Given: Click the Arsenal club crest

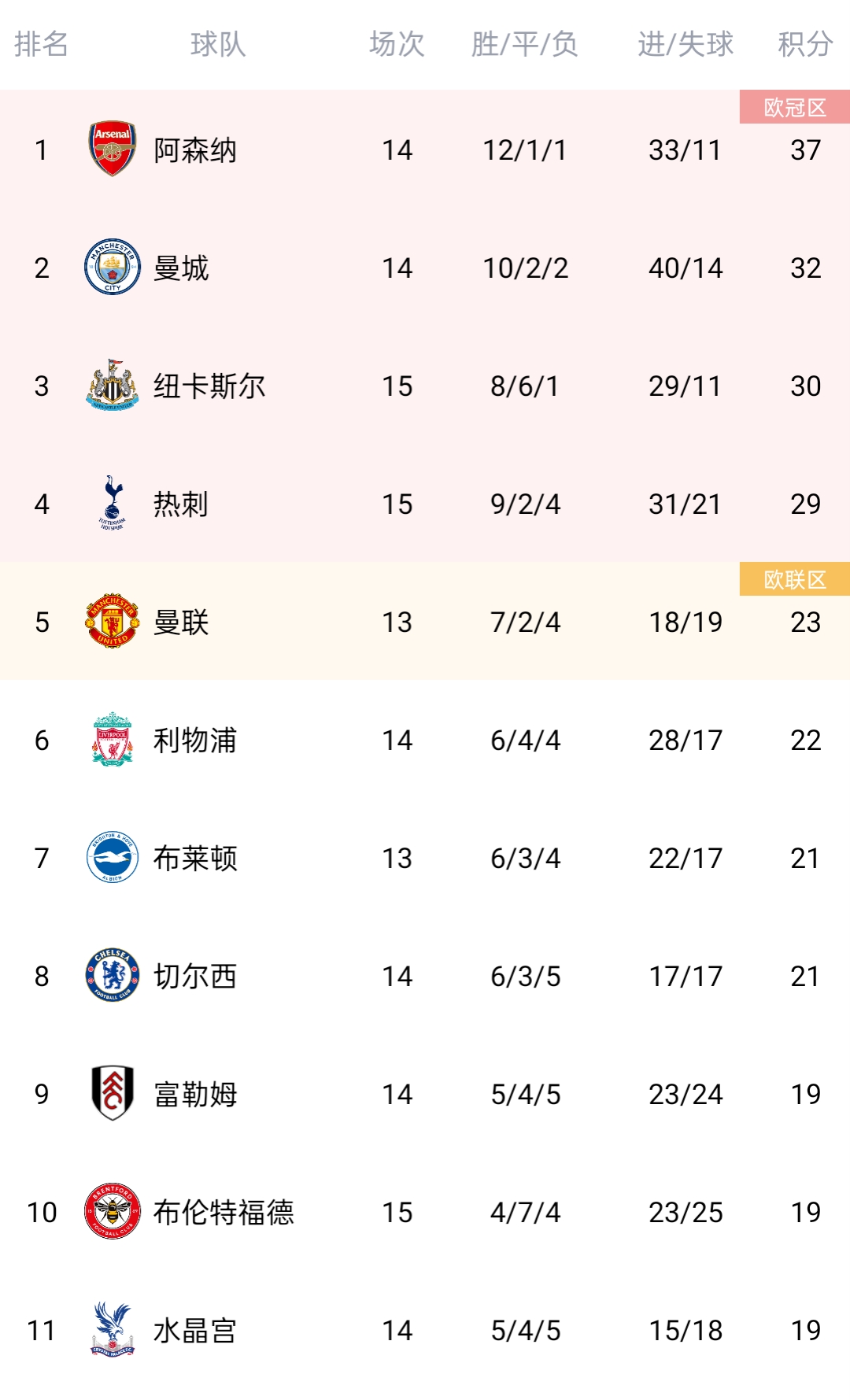Looking at the screenshot, I should pyautogui.click(x=113, y=149).
